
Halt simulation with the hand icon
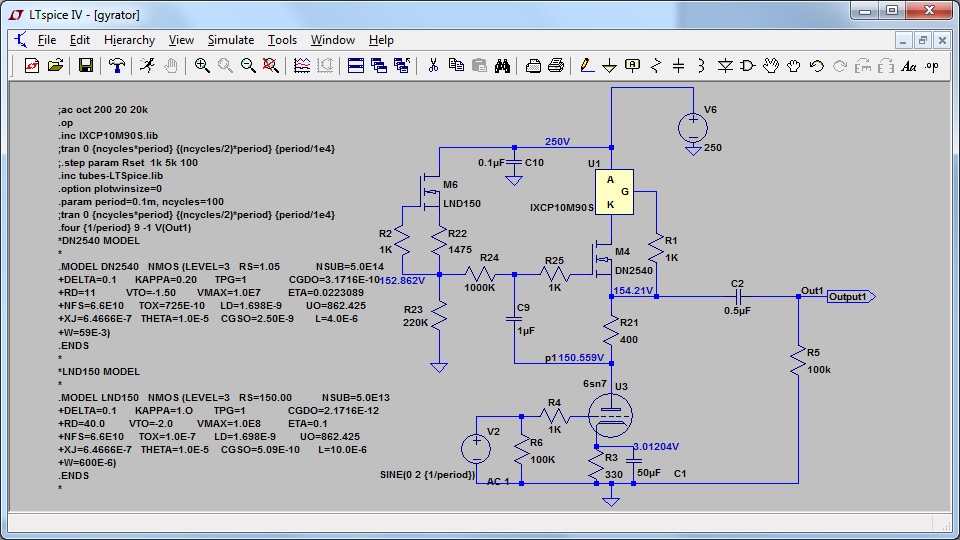pos(171,66)
